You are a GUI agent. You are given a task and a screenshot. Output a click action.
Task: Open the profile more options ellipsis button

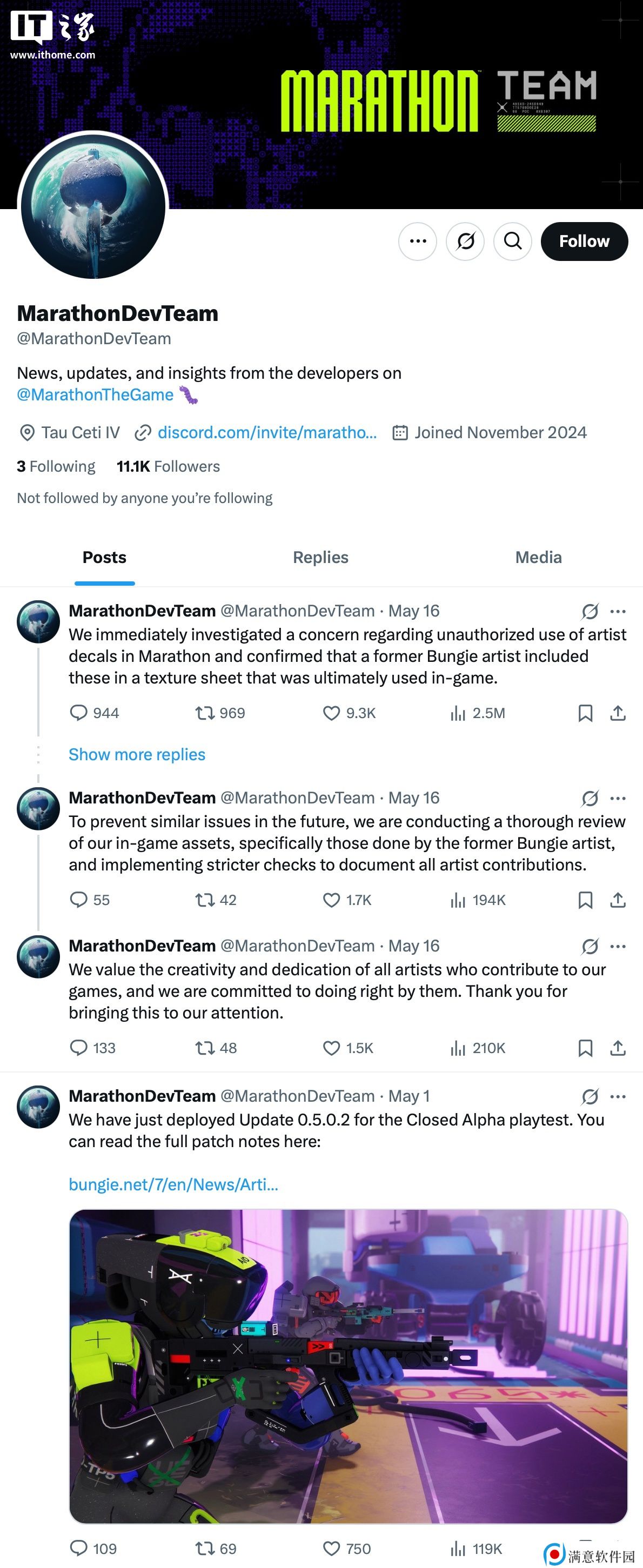(418, 242)
